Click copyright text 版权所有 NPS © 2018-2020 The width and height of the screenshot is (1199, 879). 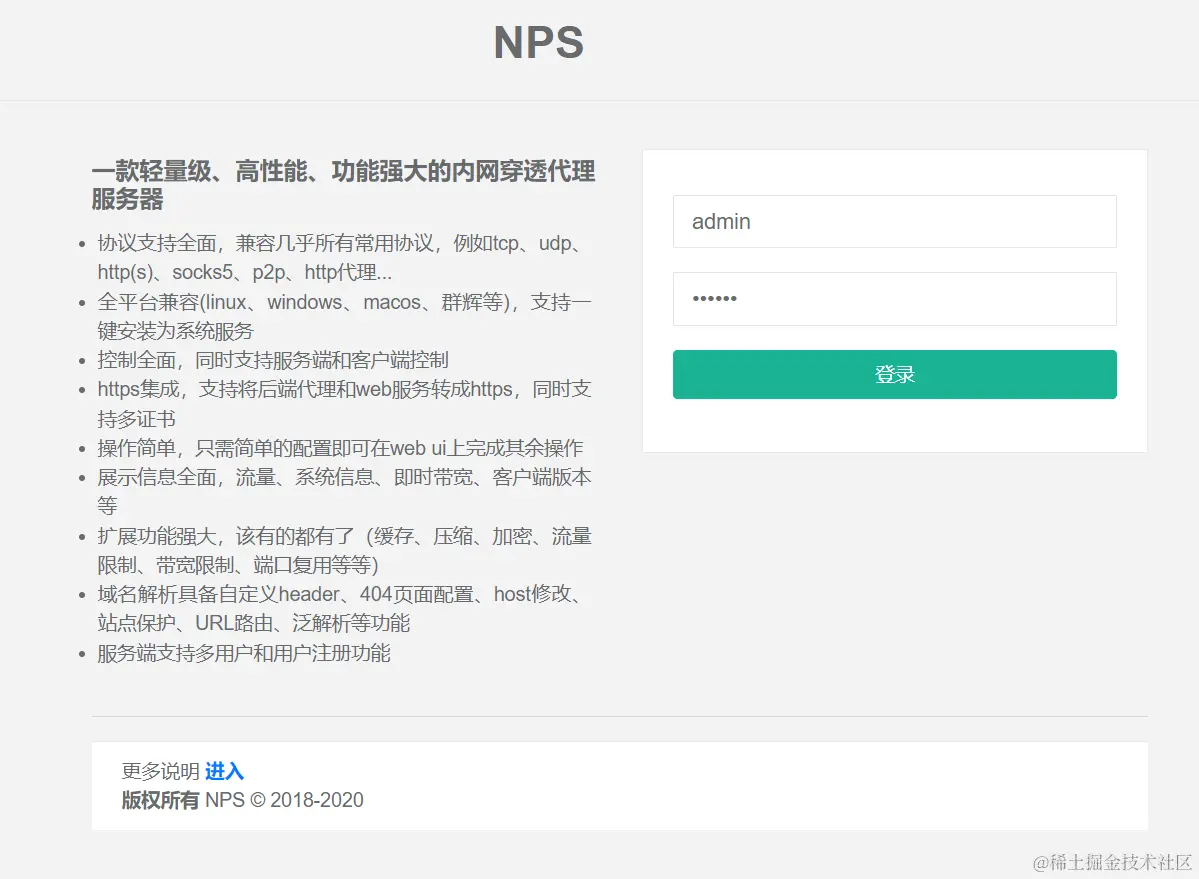[242, 800]
